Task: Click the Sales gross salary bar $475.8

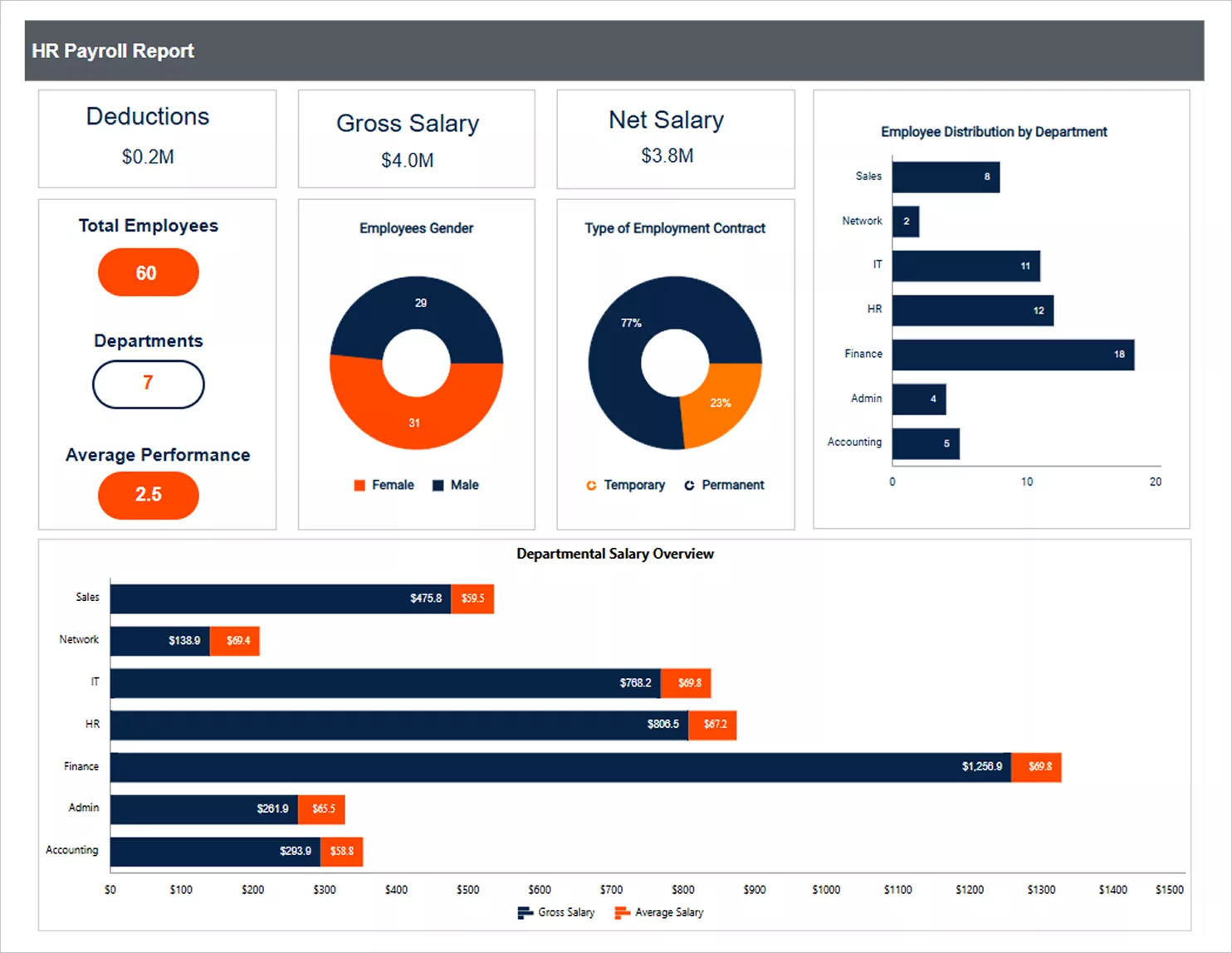Action: (281, 599)
